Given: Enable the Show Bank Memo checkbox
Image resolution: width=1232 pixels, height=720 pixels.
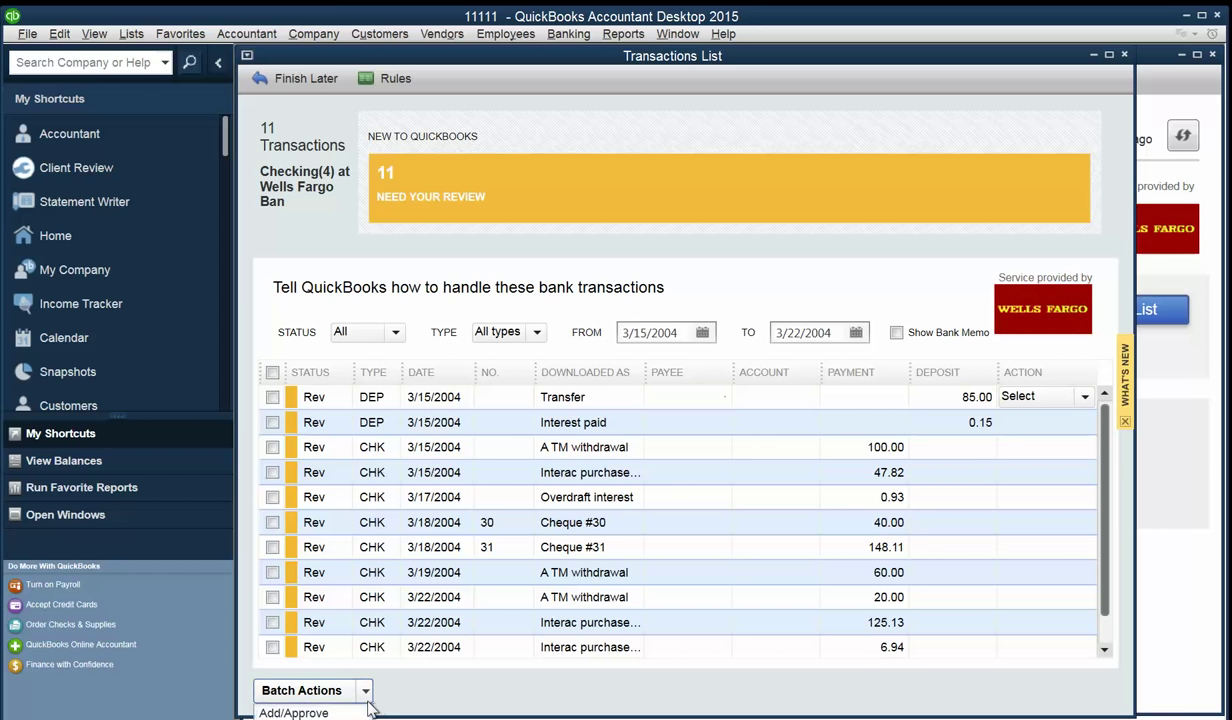Looking at the screenshot, I should click(x=897, y=333).
